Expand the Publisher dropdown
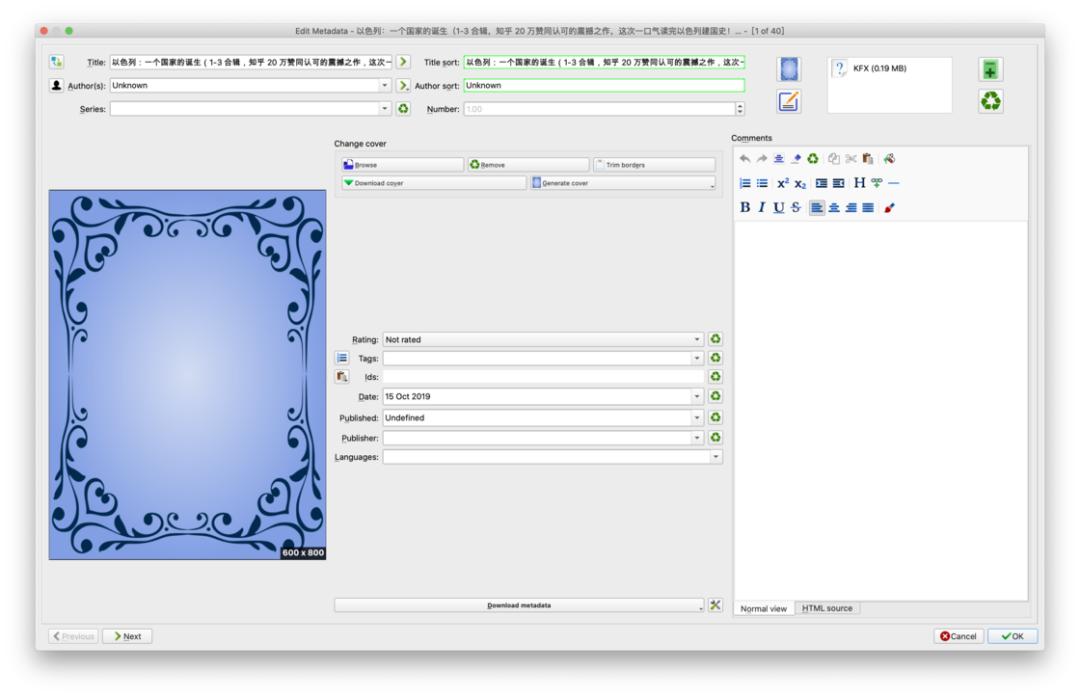The image size is (1080, 697). [698, 438]
